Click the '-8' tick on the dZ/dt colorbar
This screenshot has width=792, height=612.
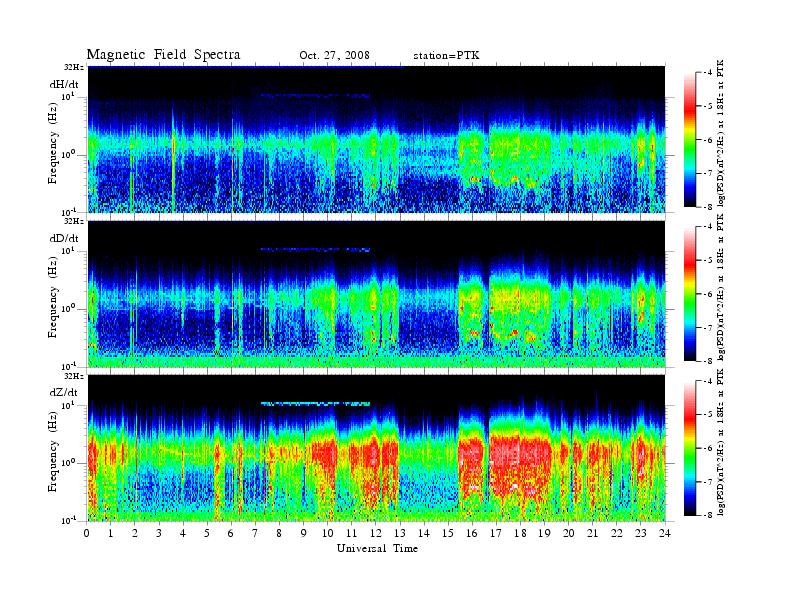pos(708,515)
